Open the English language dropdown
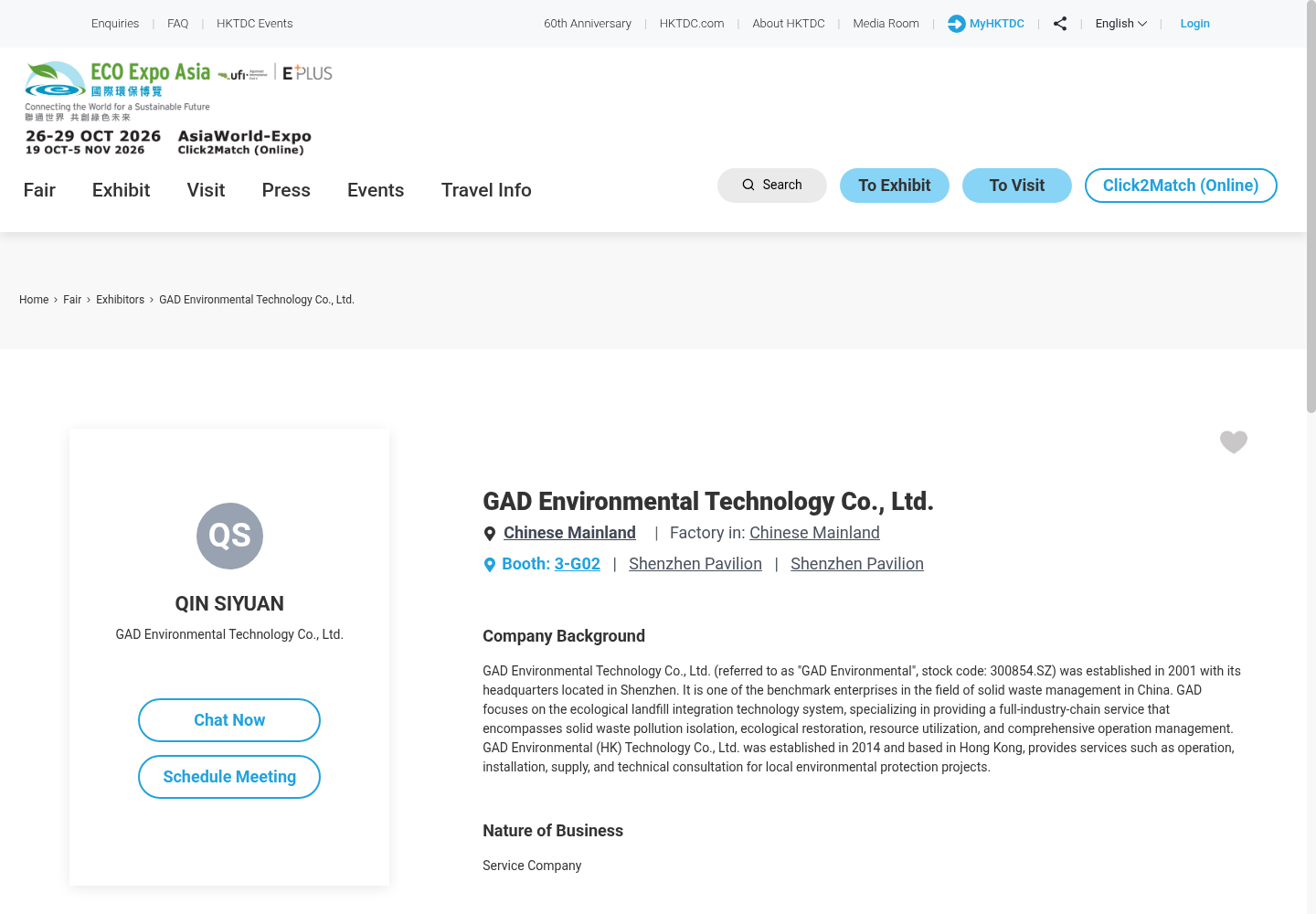Viewport: 1316px width, 914px height. pyautogui.click(x=1120, y=24)
